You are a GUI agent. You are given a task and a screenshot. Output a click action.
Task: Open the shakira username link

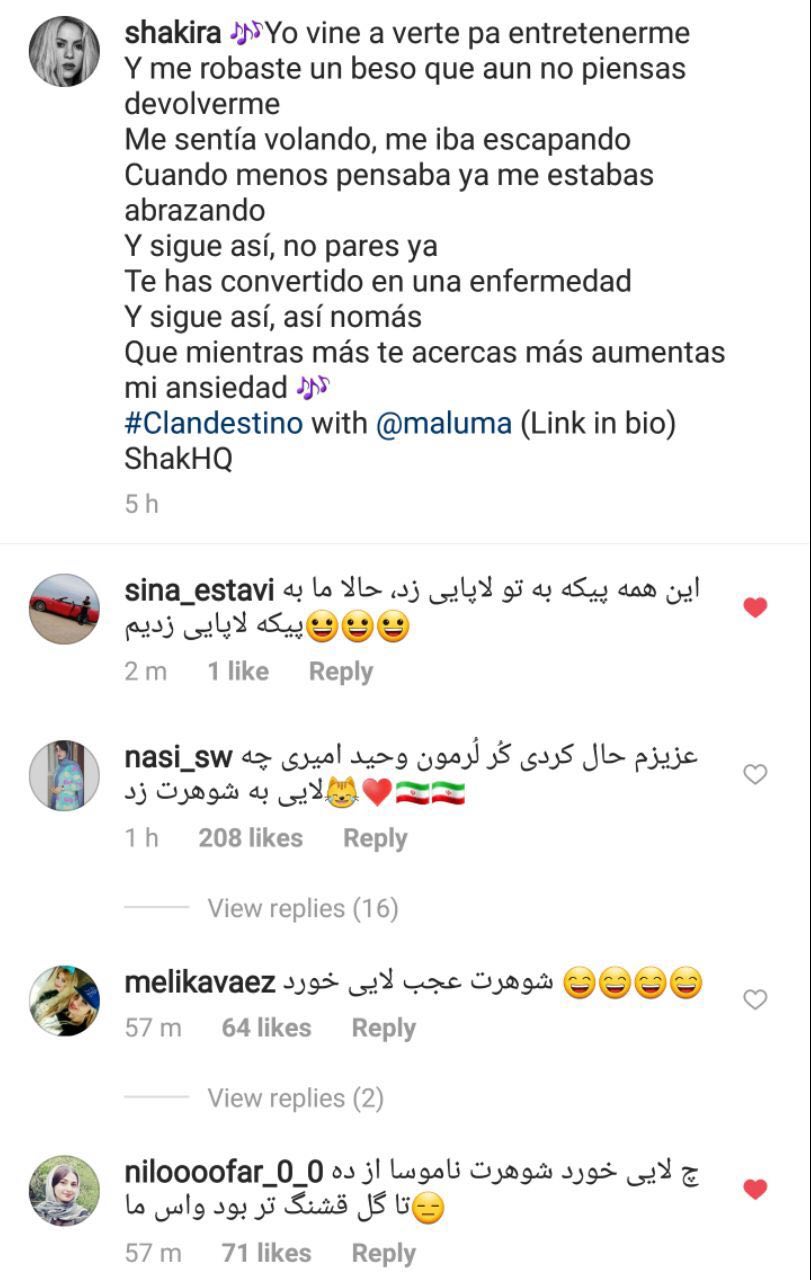172,33
